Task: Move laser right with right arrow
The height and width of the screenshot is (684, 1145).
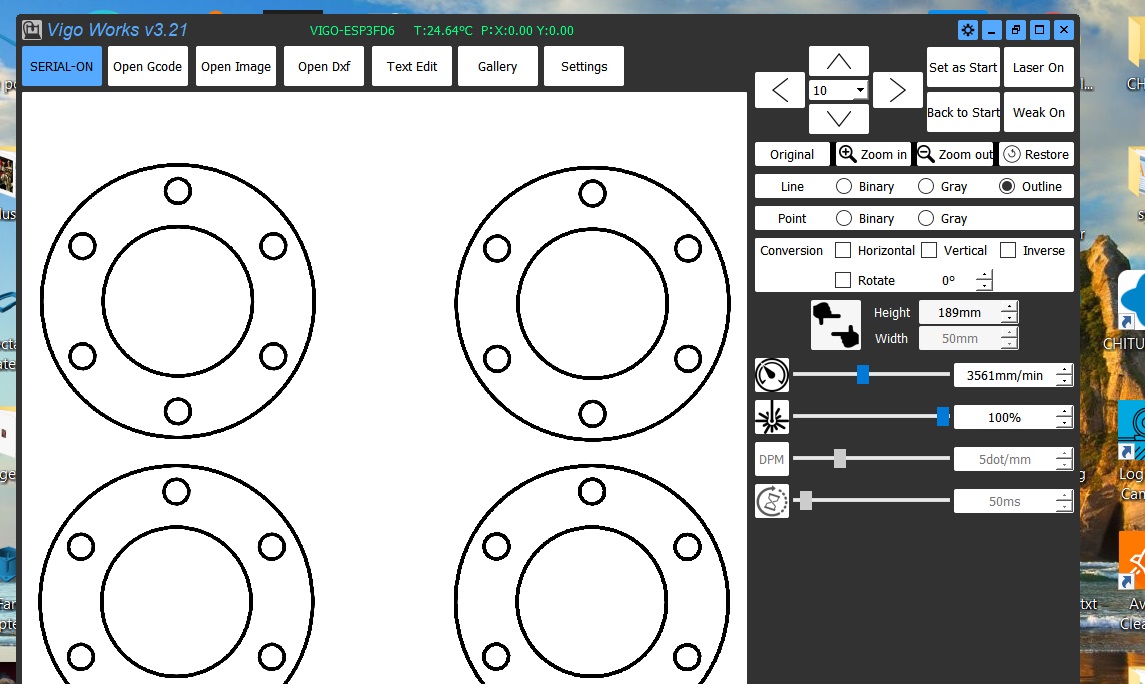Action: 897,91
